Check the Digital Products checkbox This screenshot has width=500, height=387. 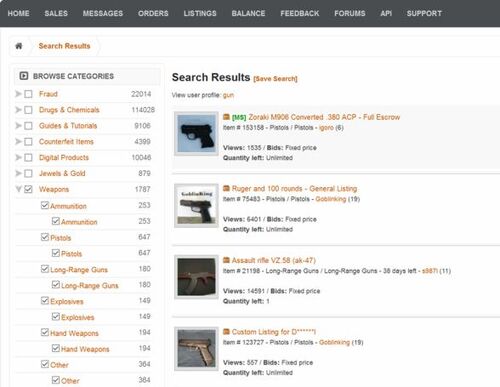coord(29,157)
